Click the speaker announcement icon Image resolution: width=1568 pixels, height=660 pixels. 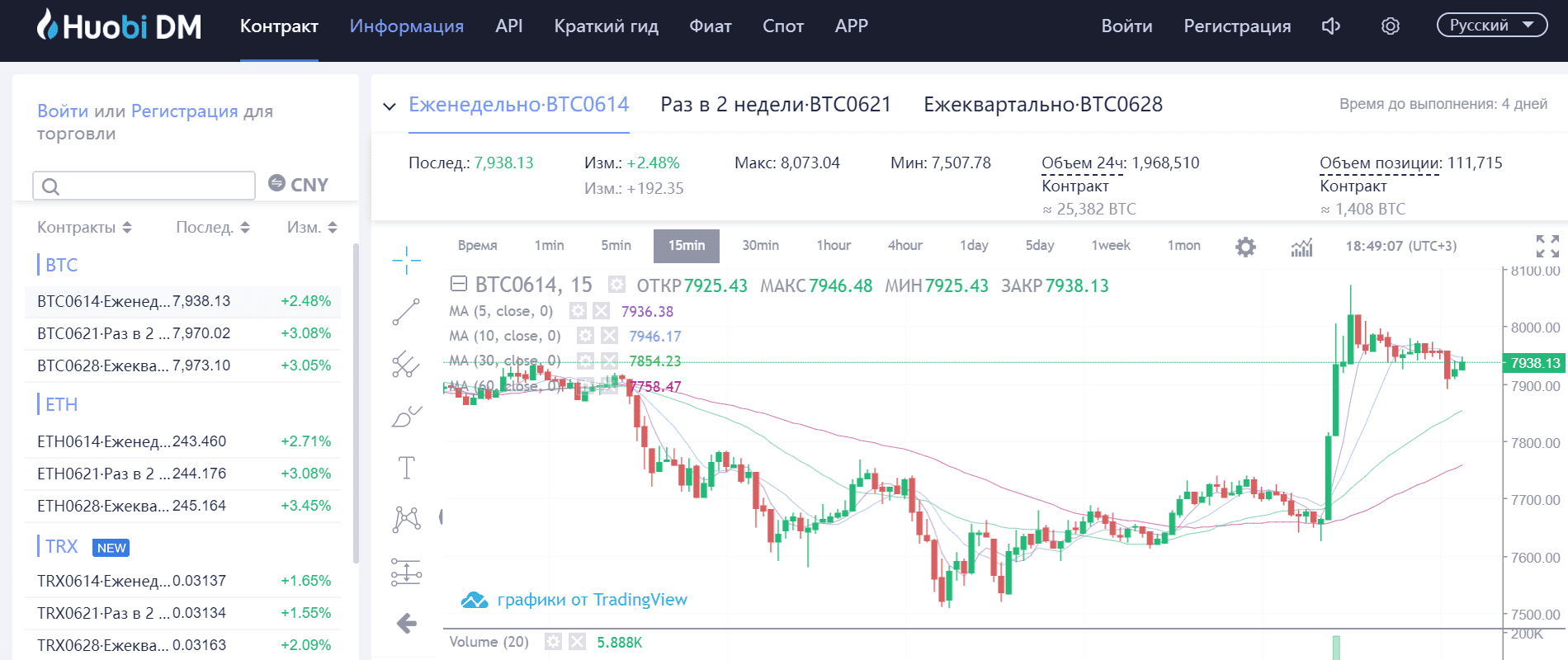point(1330,26)
